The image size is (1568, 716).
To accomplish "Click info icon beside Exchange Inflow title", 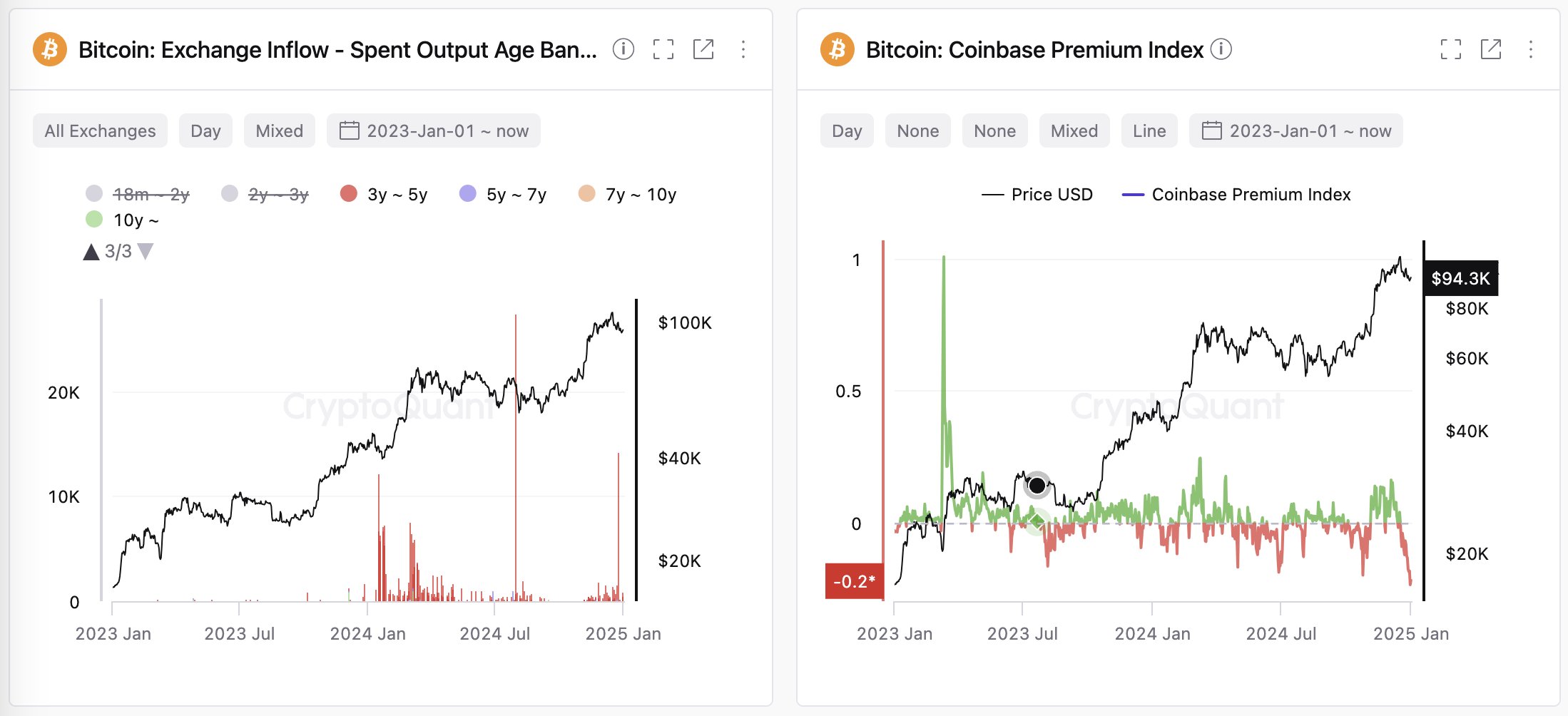I will tap(623, 49).
